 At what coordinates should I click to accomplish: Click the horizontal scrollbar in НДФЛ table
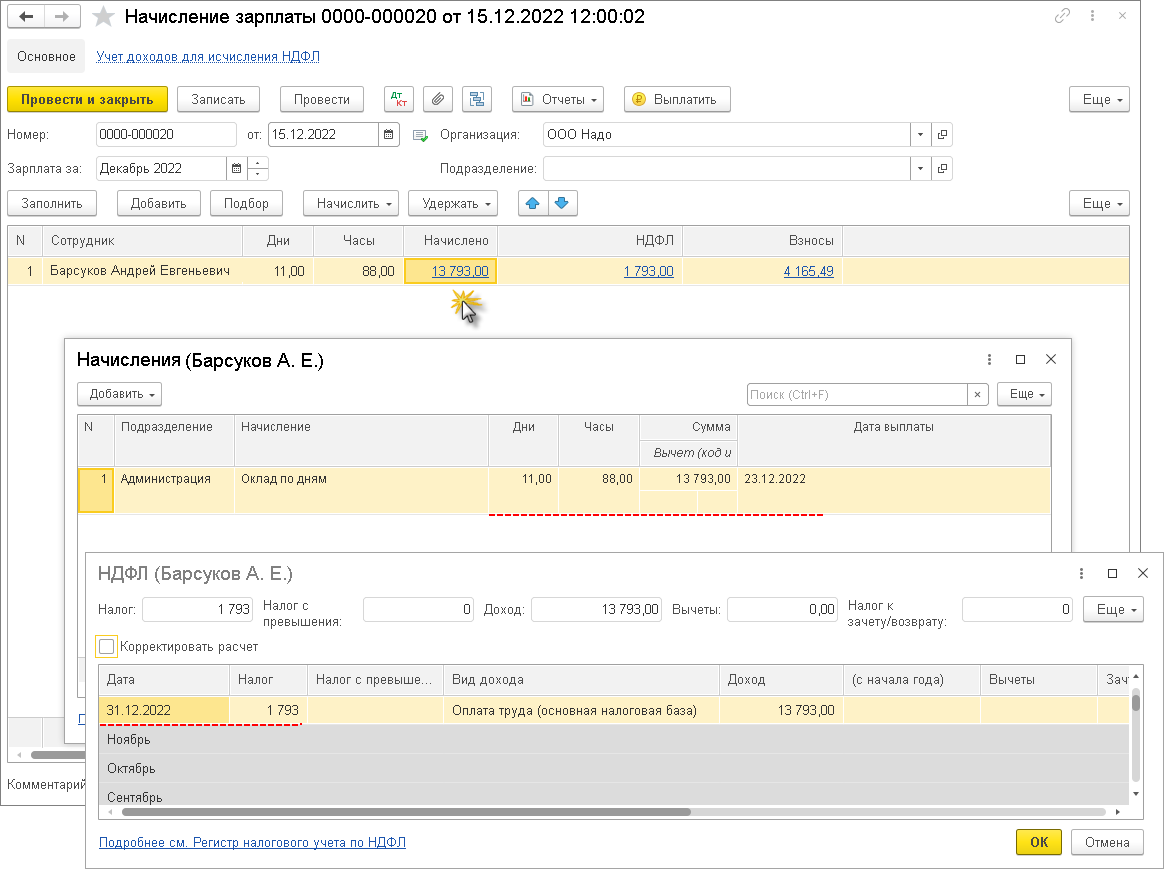click(x=406, y=812)
